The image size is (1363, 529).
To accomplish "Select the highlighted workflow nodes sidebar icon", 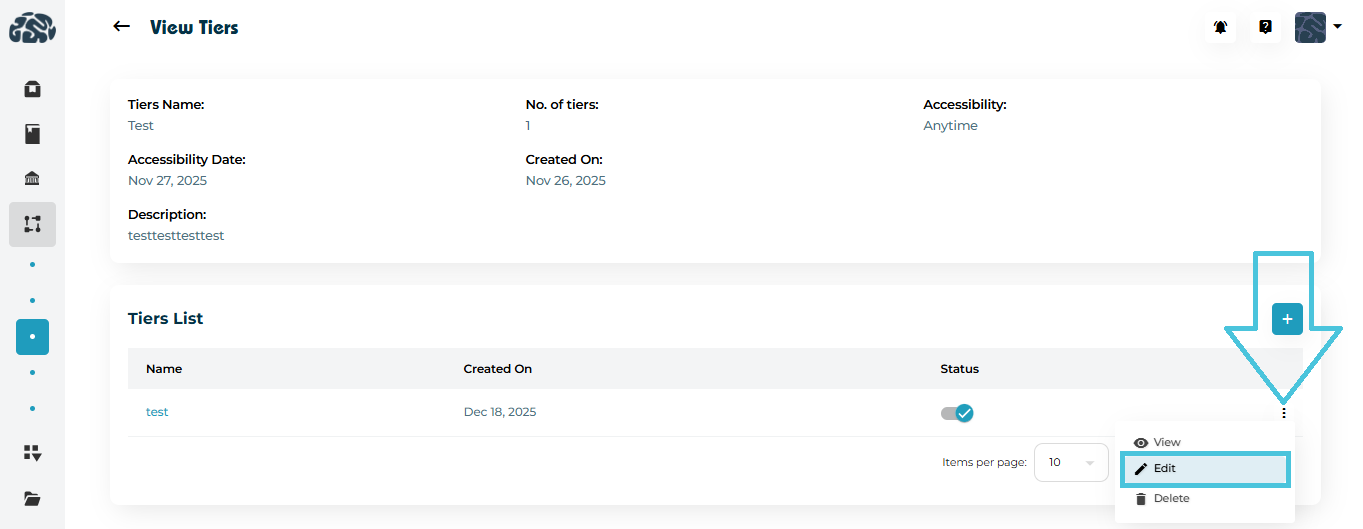I will tap(32, 224).
